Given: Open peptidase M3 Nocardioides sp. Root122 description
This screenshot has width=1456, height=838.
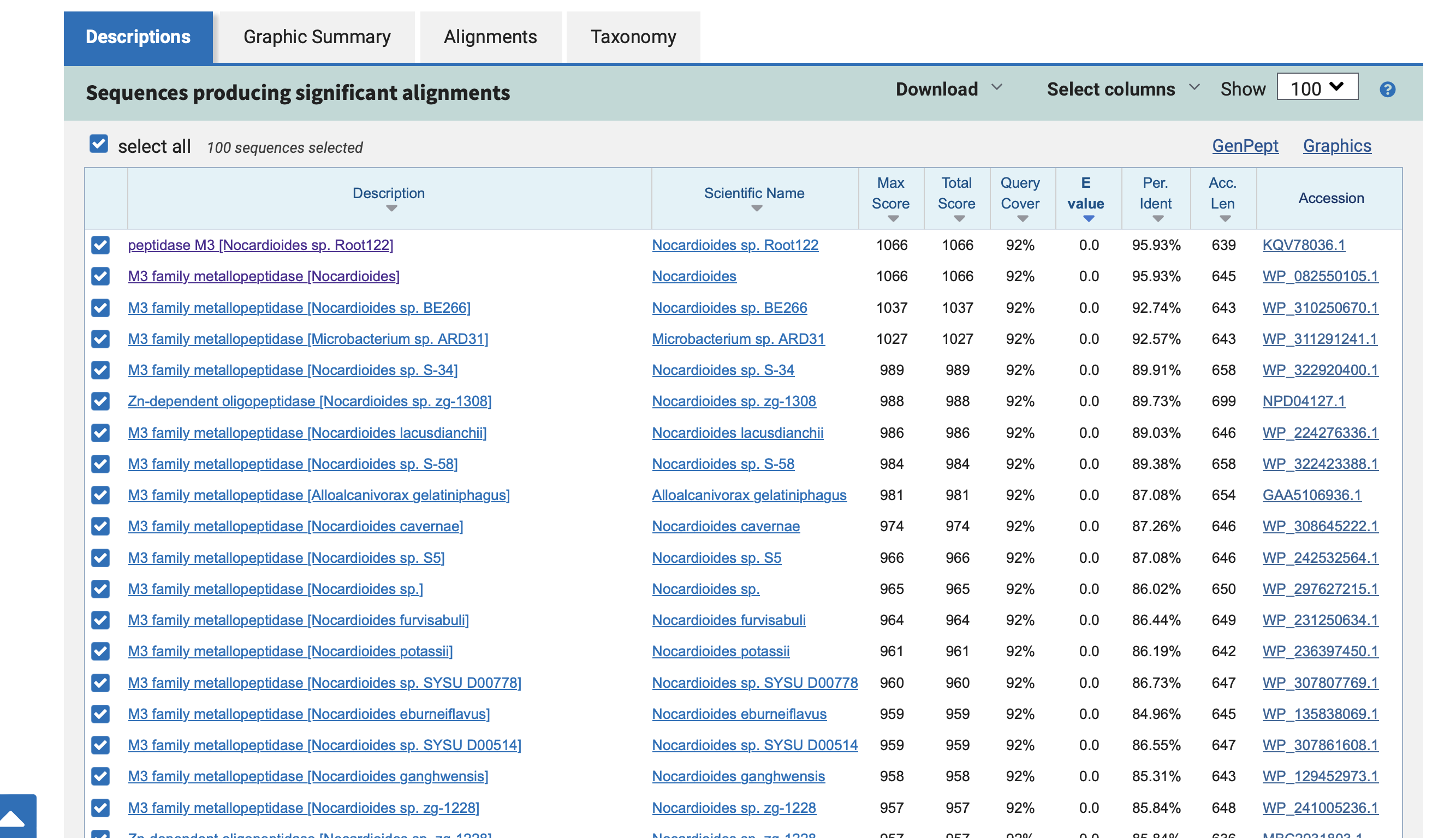Looking at the screenshot, I should pos(261,245).
